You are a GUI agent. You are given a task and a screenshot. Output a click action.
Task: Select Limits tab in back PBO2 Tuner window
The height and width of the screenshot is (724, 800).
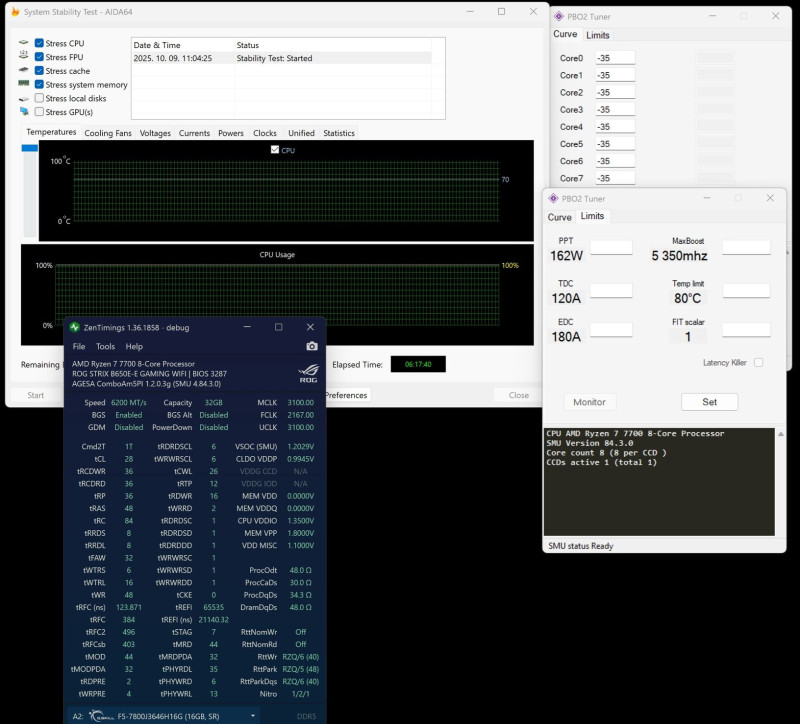pos(597,35)
